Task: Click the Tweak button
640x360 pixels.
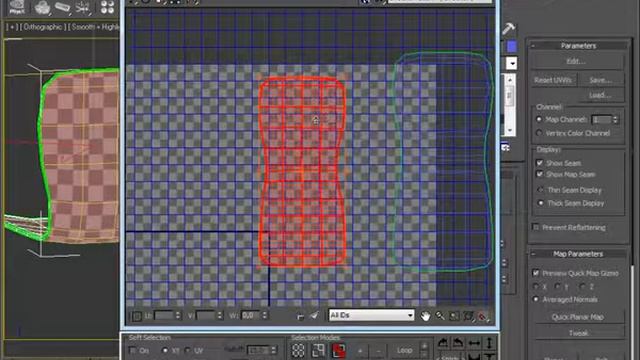Action: pos(579,333)
